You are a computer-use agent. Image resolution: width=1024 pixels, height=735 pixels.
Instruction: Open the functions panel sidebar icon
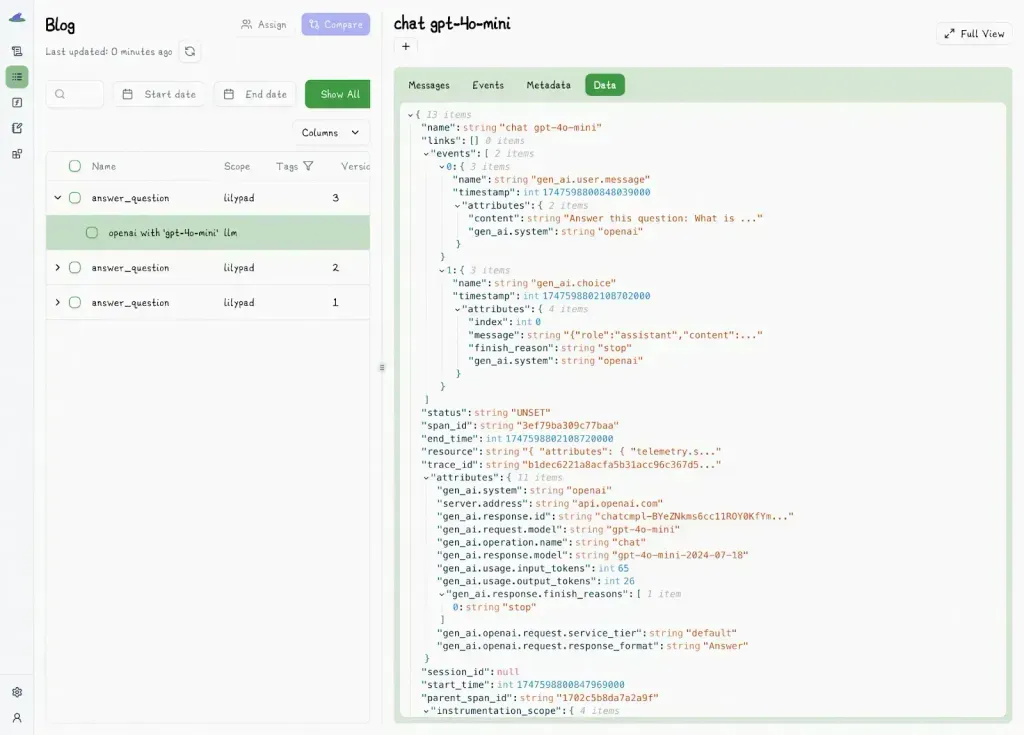pos(16,103)
